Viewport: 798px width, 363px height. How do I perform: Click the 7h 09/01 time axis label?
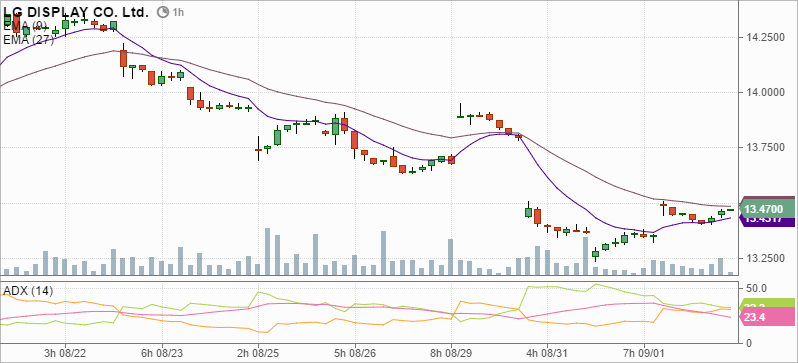tap(644, 352)
